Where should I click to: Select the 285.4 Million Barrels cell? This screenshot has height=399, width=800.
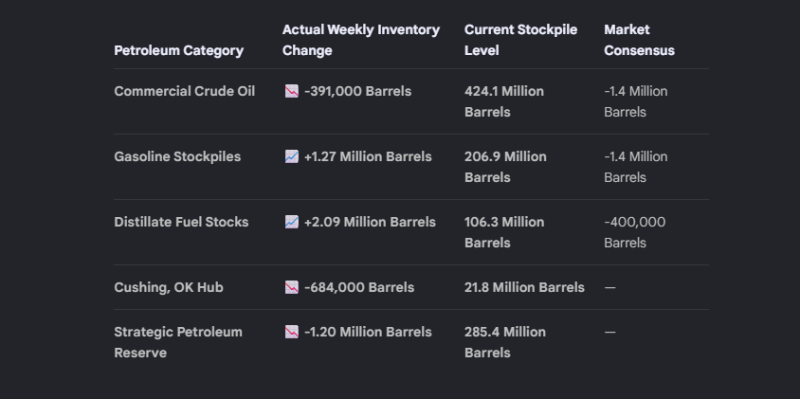(x=505, y=342)
